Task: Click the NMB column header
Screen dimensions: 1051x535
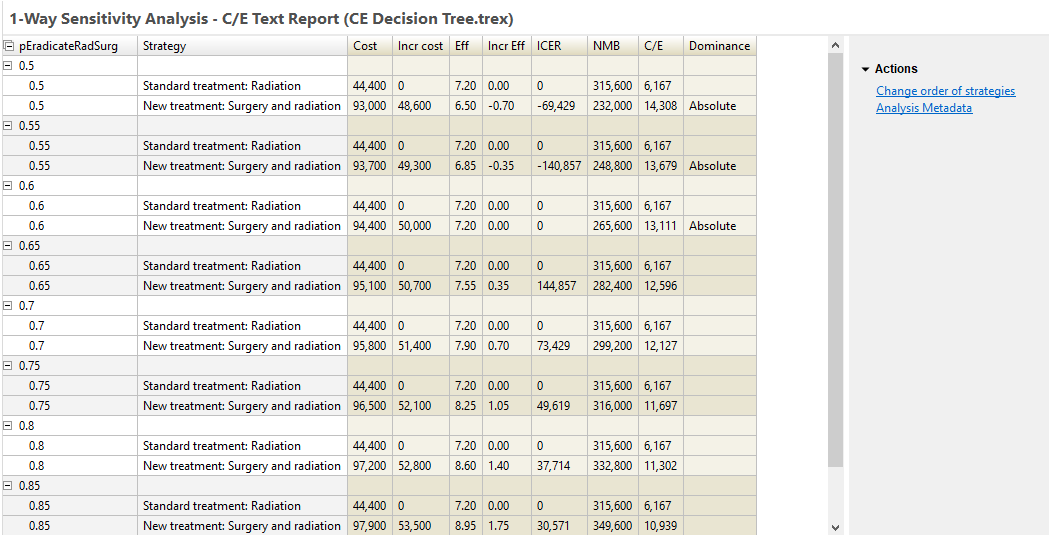Action: click(606, 46)
